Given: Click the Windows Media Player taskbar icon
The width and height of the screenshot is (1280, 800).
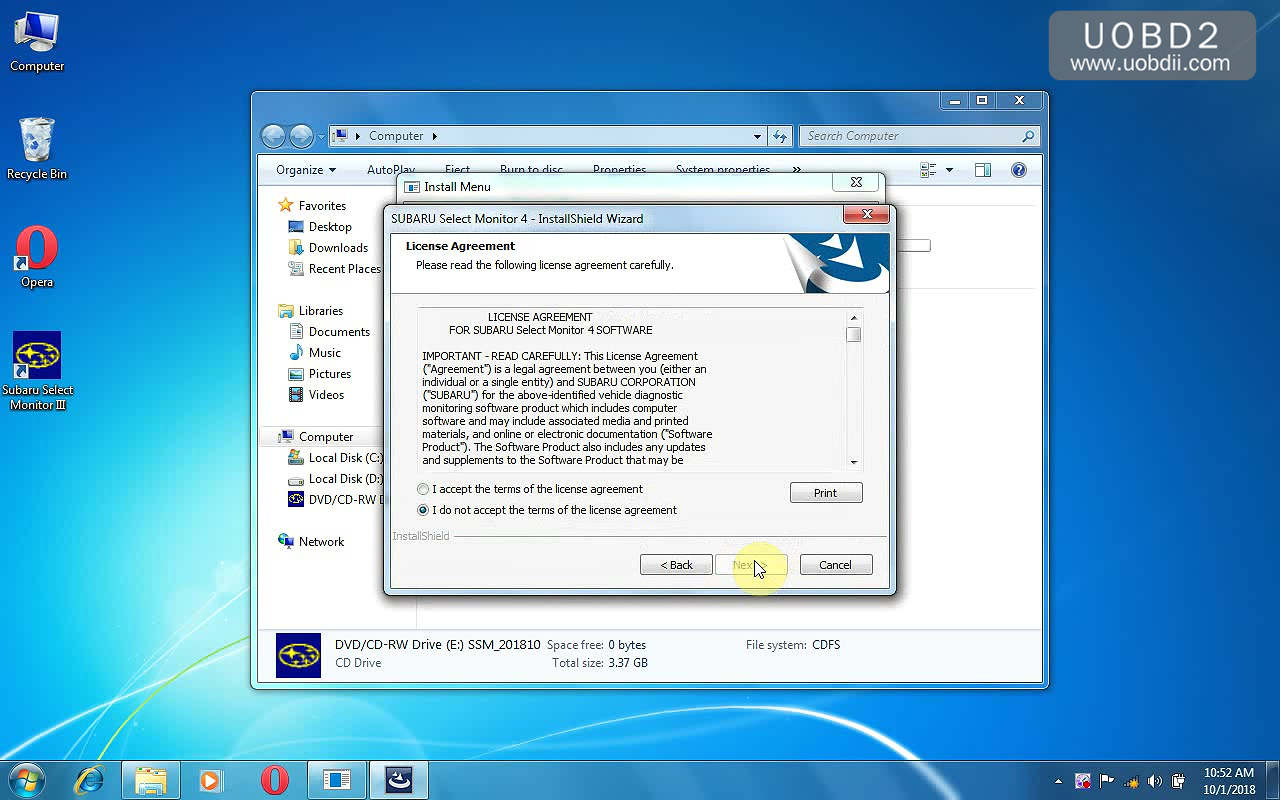Looking at the screenshot, I should click(x=210, y=780).
